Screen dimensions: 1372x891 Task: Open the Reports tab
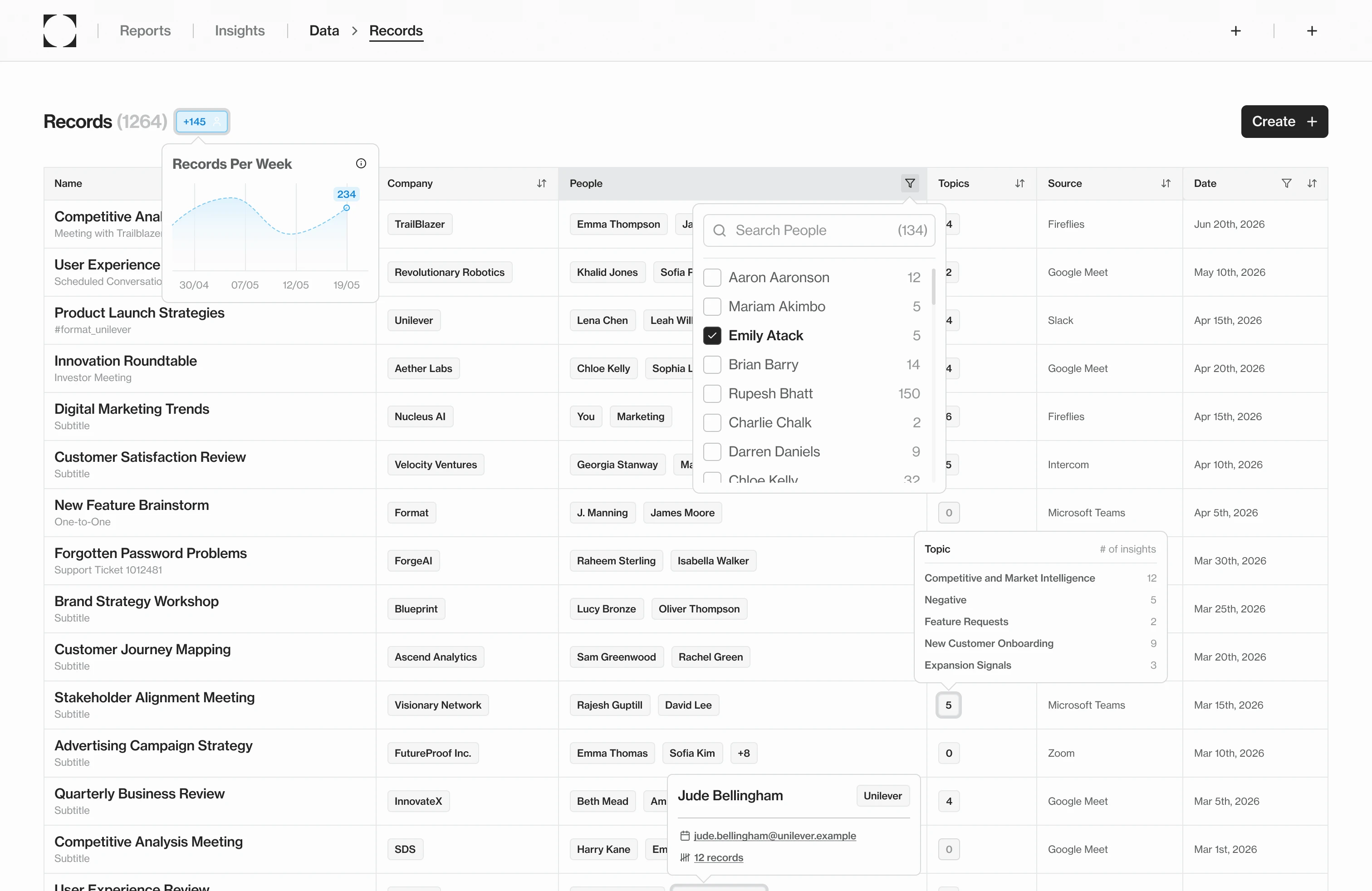click(145, 30)
